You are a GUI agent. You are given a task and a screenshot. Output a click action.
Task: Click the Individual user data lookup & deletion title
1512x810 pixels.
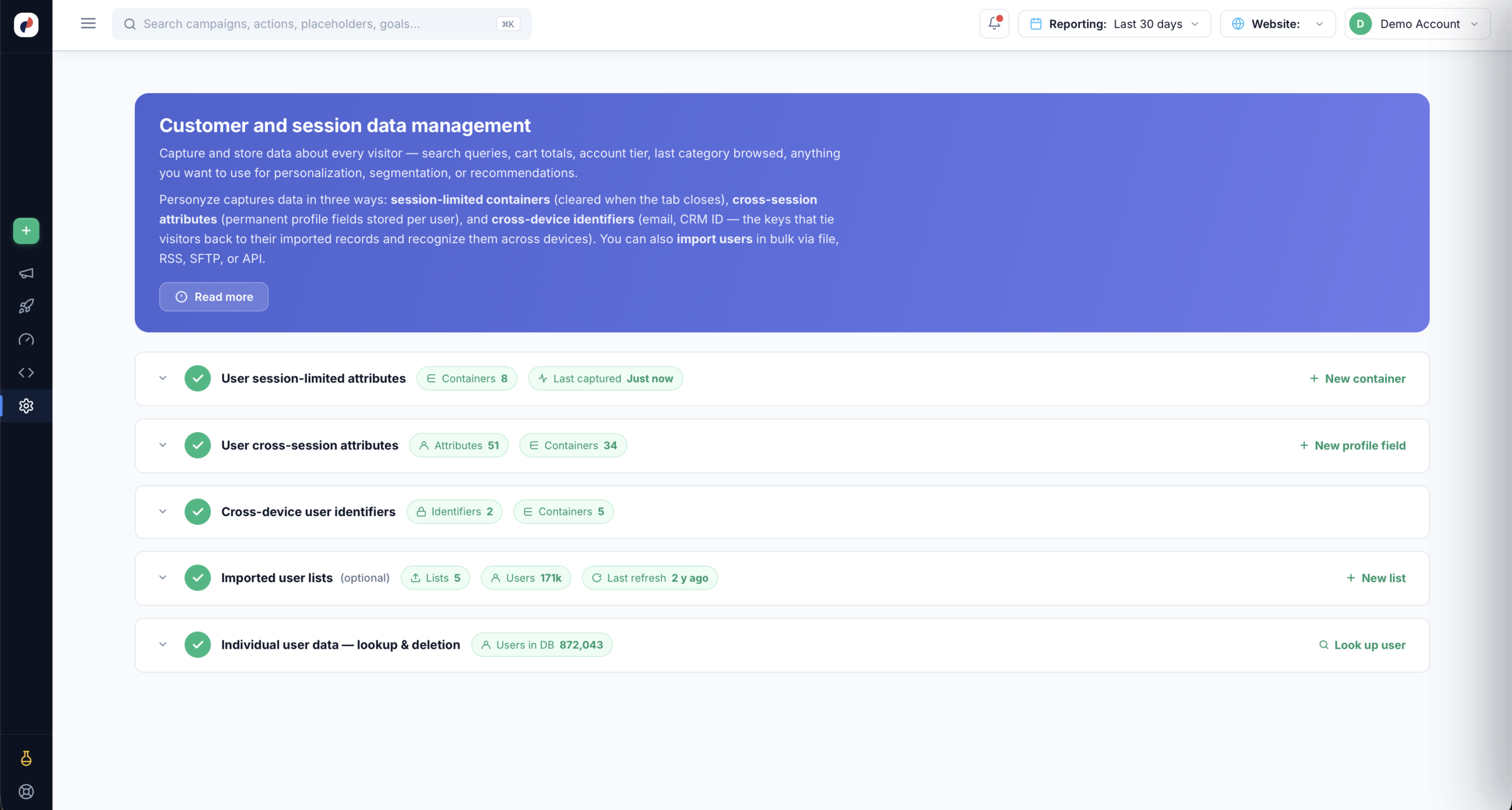(341, 645)
